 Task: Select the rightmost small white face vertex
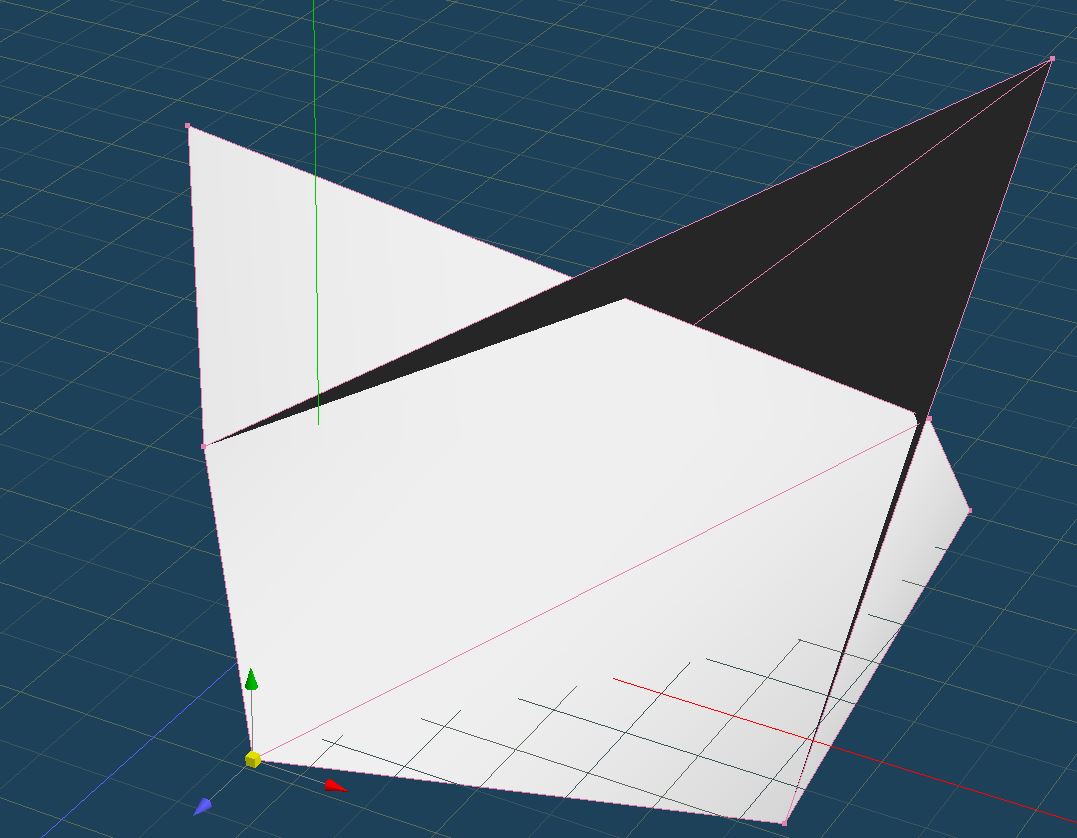[969, 510]
